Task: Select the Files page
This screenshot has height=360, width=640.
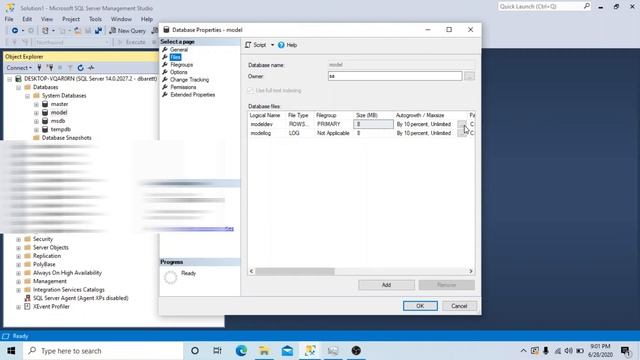Action: [x=175, y=57]
